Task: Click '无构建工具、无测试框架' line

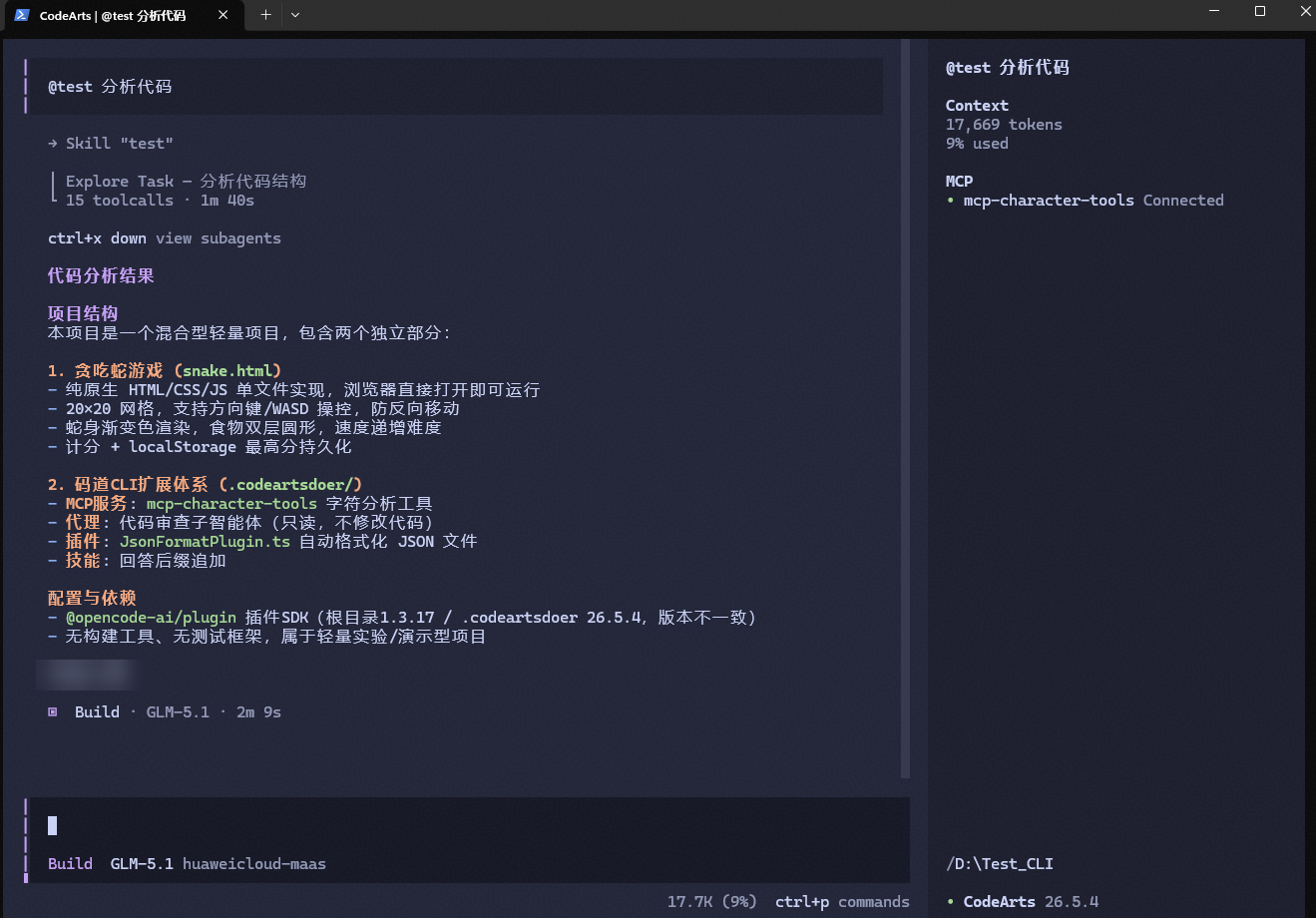Action: [267, 637]
